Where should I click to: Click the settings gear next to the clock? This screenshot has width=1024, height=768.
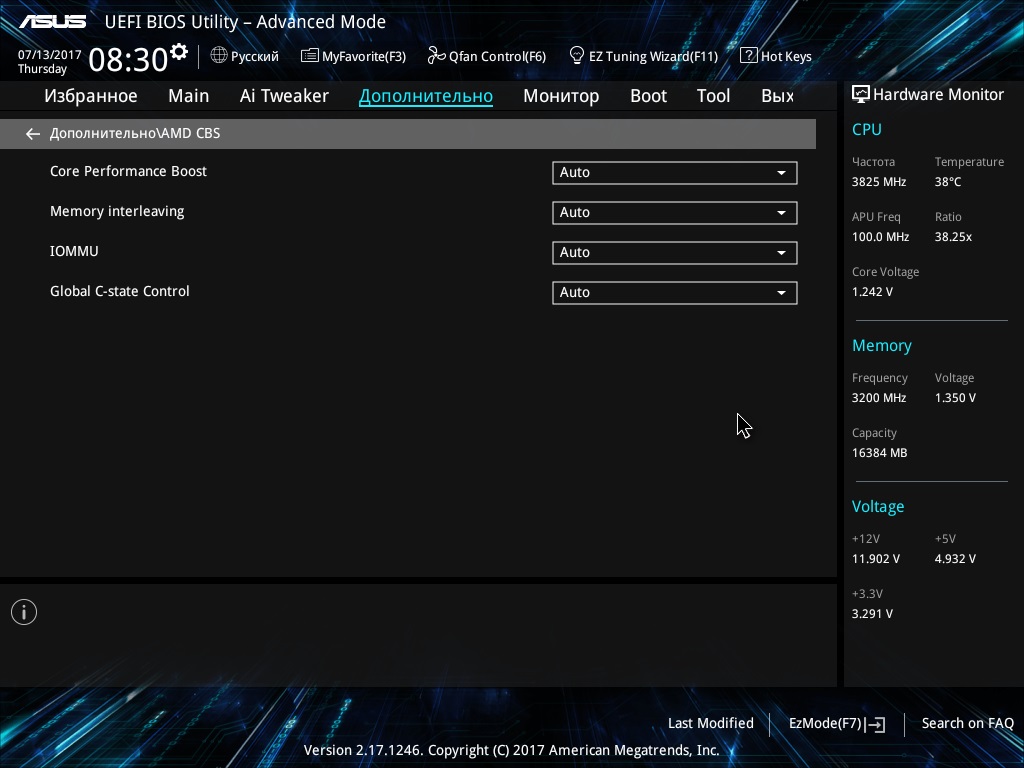[x=178, y=52]
